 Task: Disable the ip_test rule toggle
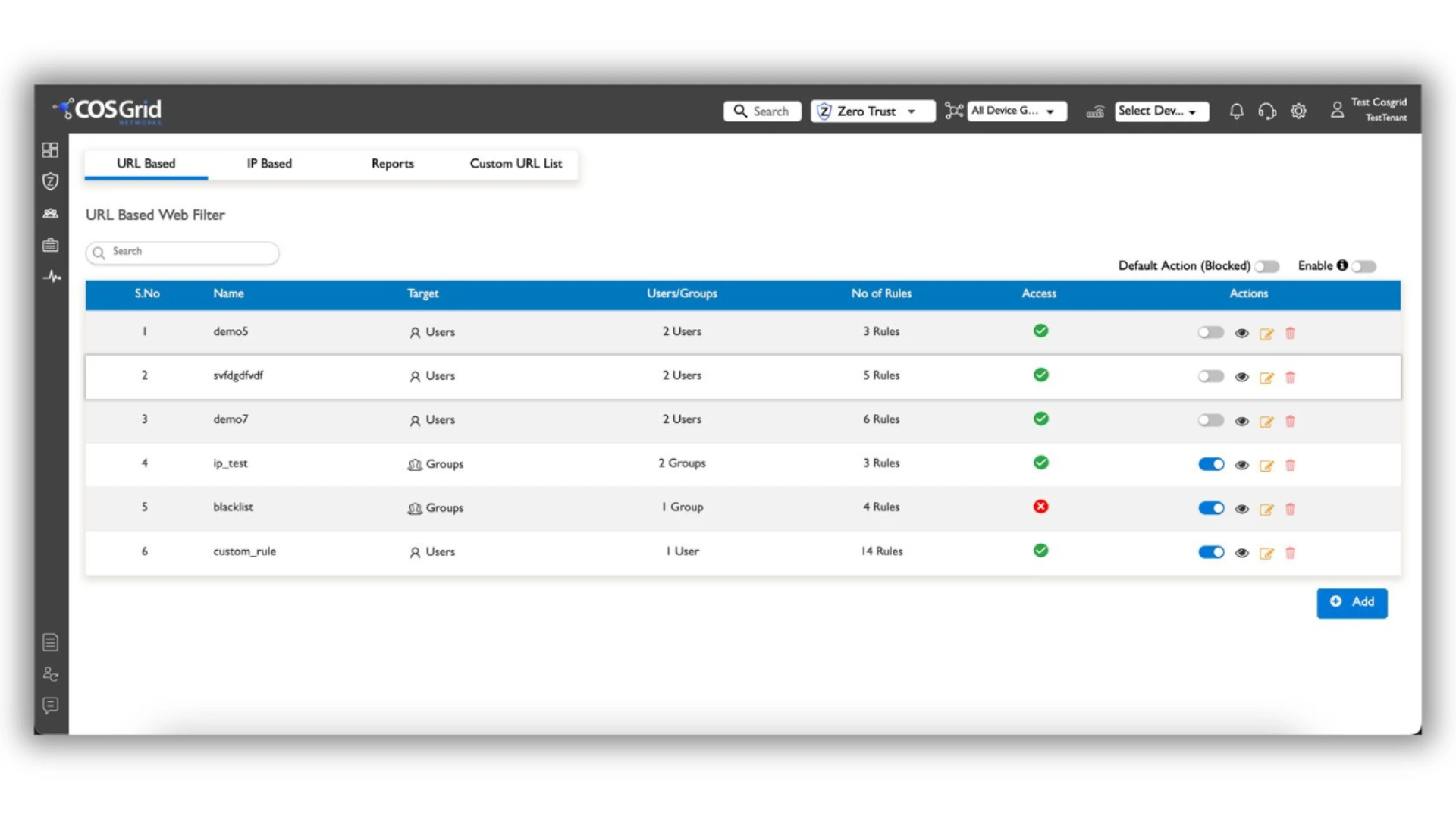coord(1210,464)
